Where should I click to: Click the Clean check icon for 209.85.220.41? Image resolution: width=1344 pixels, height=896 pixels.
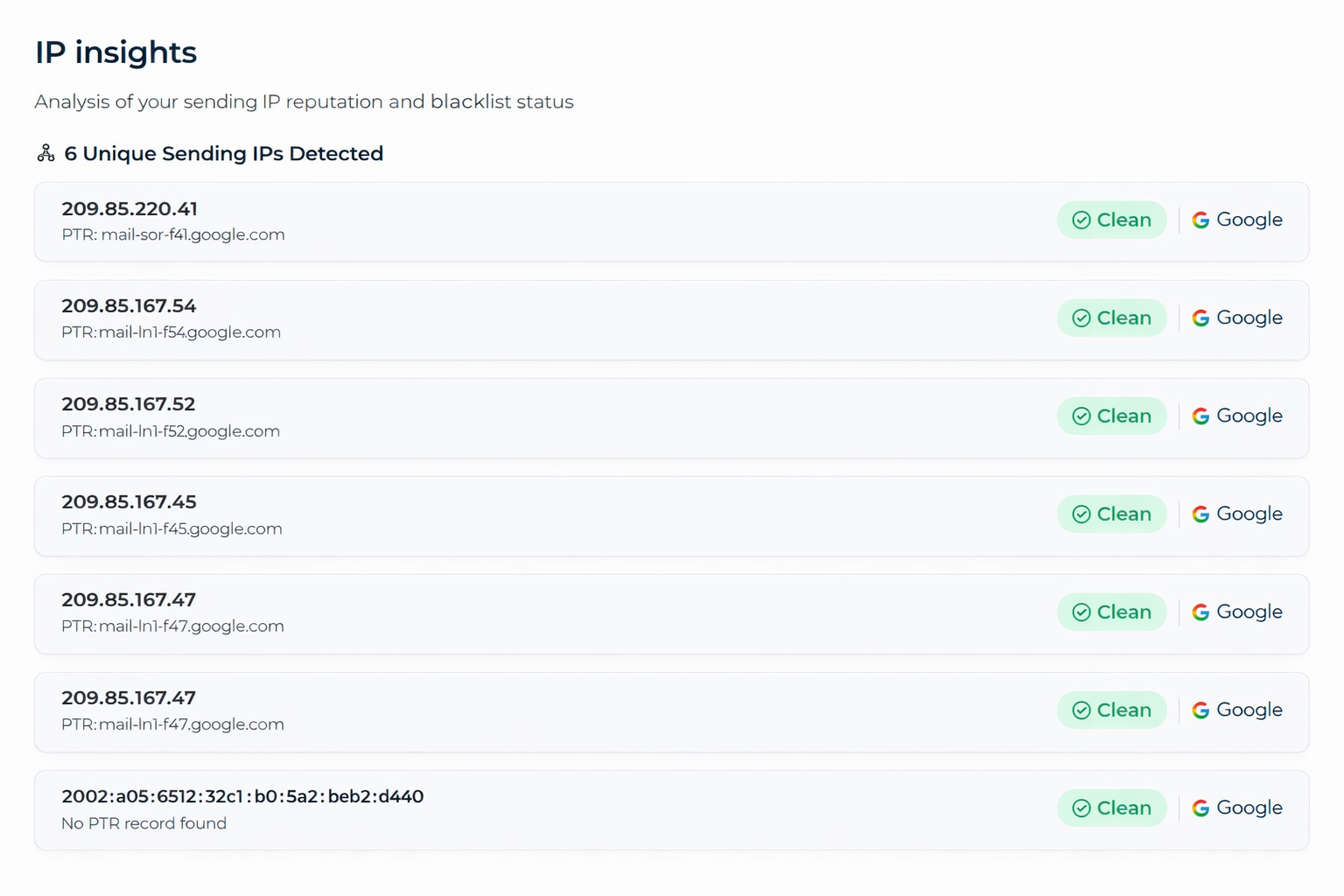(1081, 220)
